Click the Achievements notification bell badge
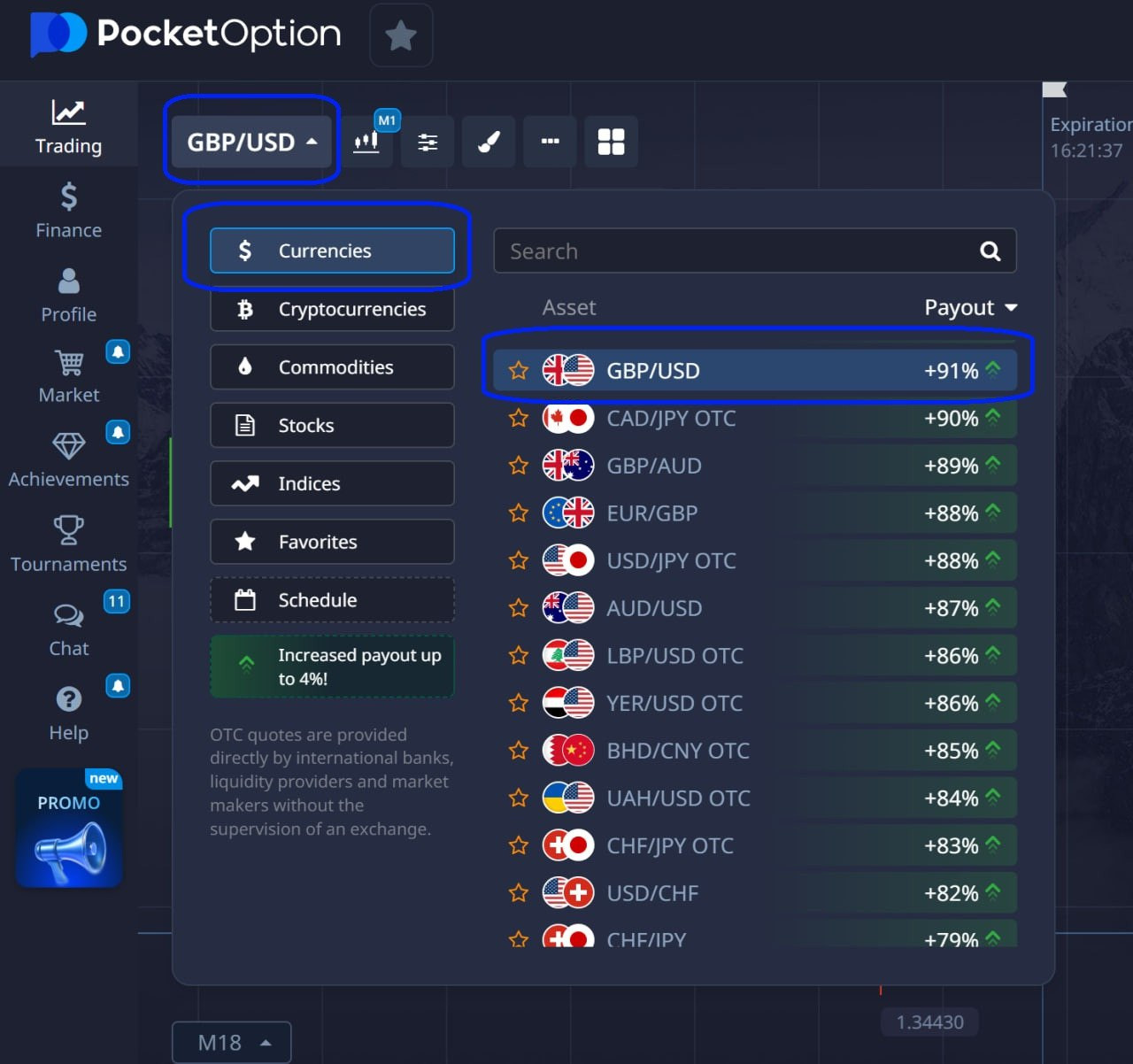 point(118,432)
